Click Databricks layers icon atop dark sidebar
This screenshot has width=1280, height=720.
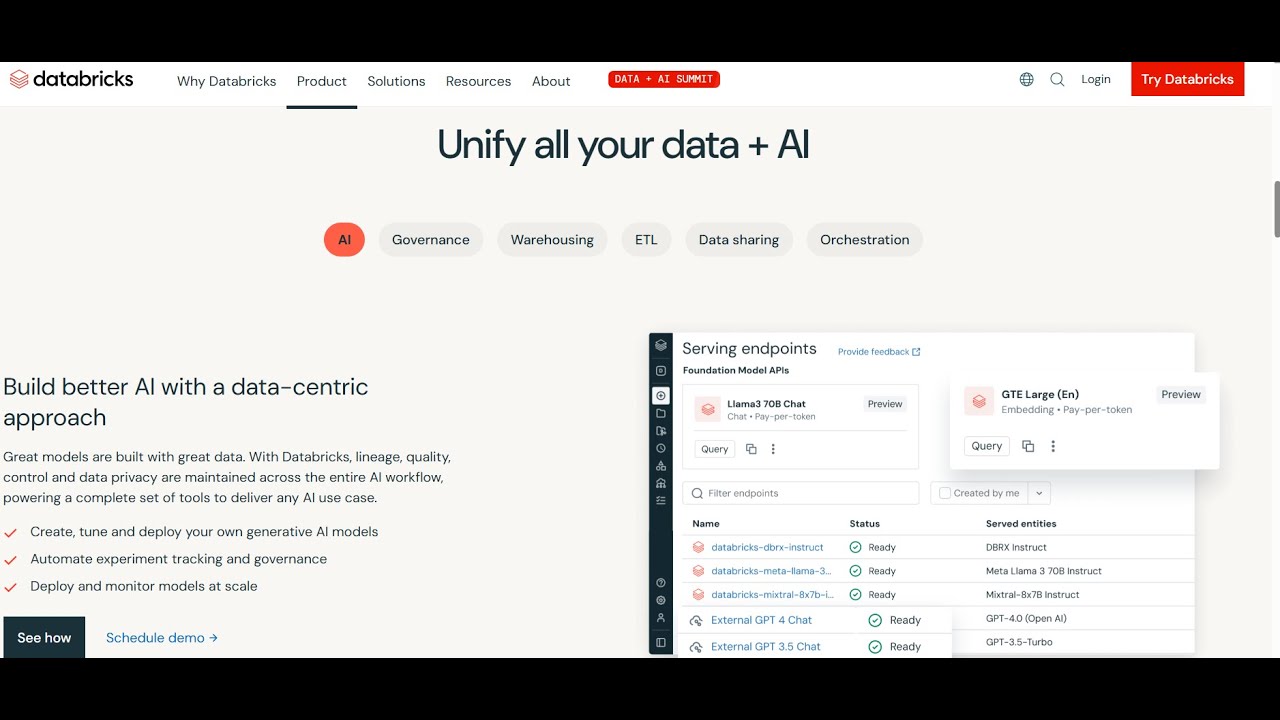661,345
